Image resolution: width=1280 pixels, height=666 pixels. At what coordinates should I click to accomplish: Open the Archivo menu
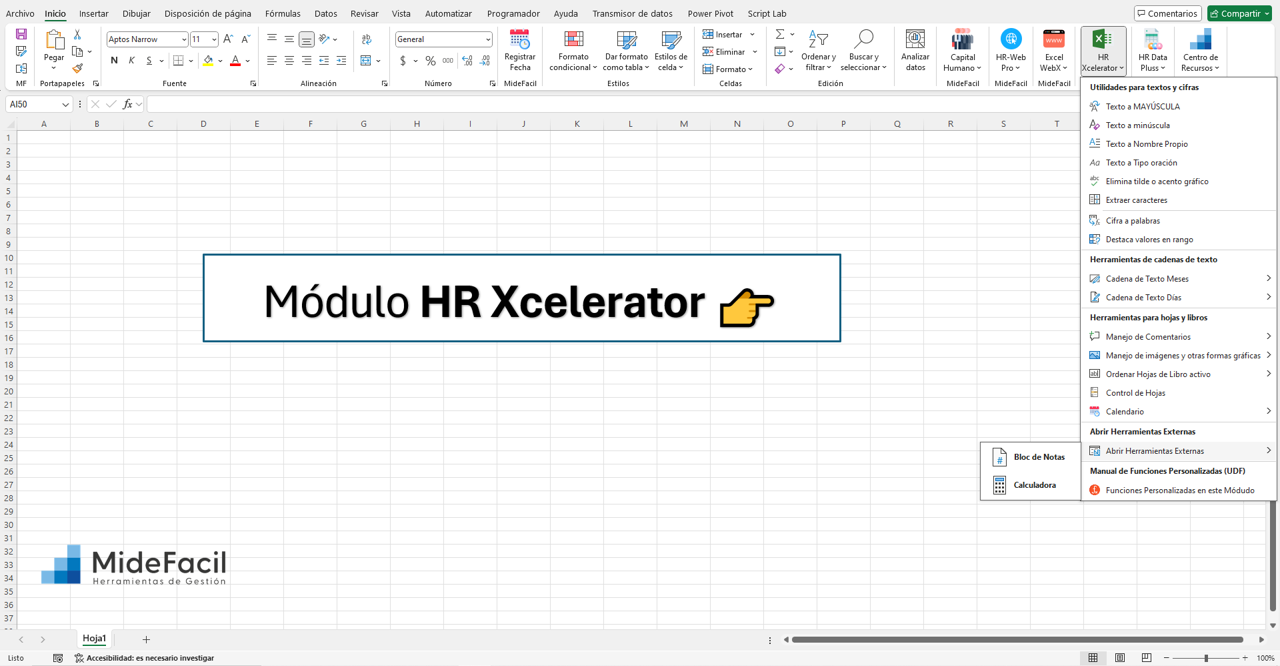click(x=20, y=14)
